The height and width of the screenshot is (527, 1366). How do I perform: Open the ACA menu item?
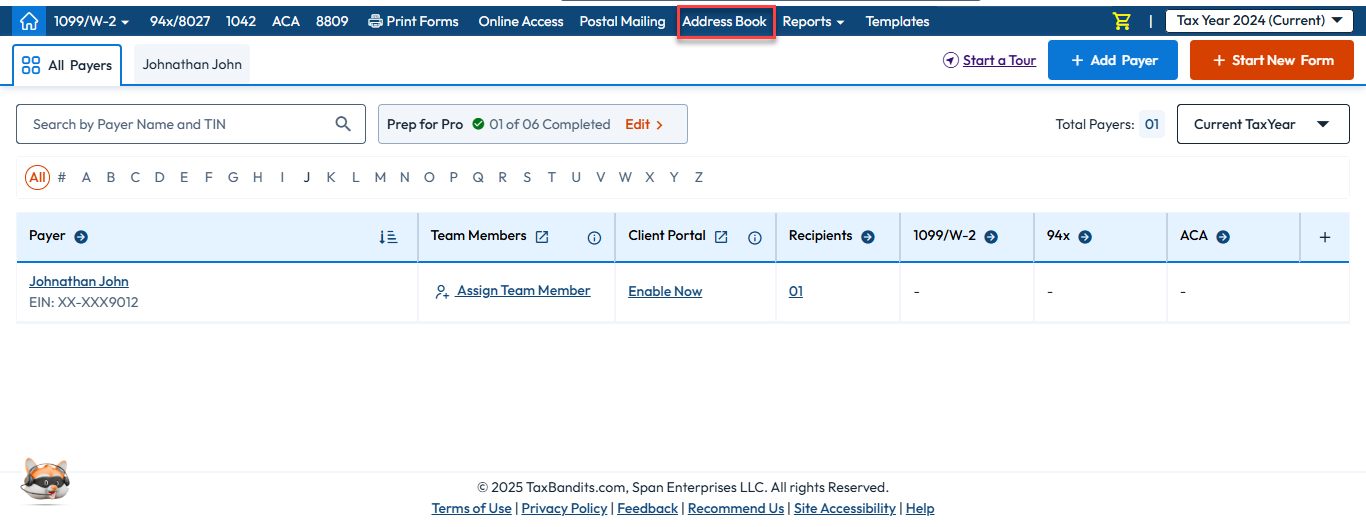(286, 21)
